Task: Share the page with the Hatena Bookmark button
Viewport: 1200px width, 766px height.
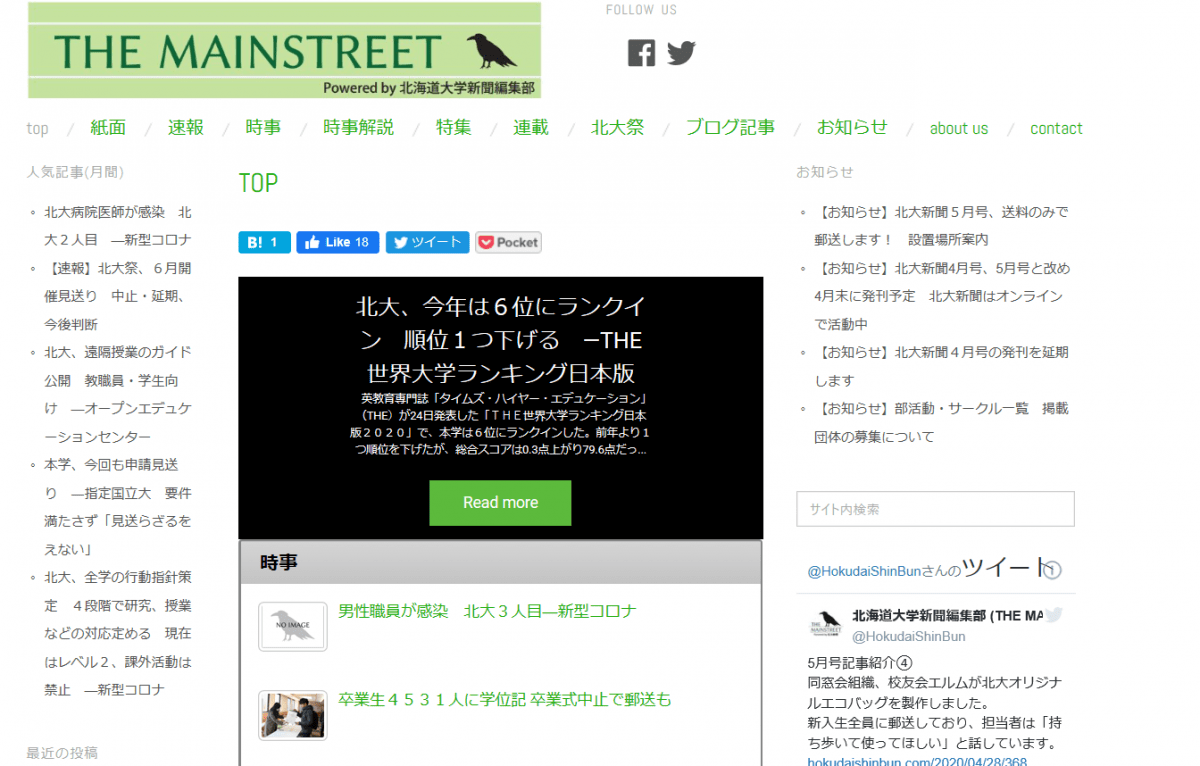Action: pos(264,242)
